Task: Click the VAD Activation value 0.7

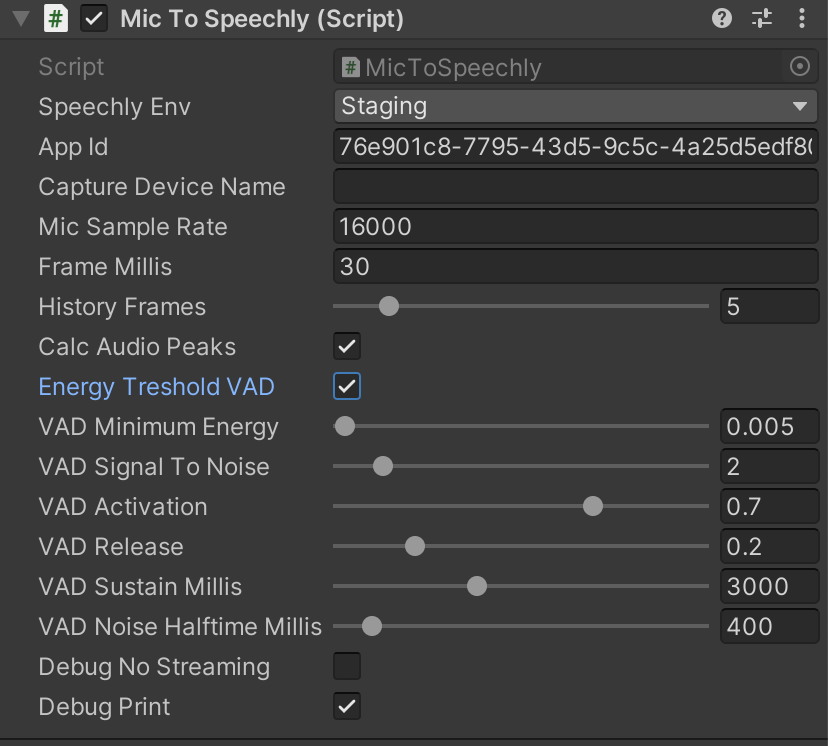Action: click(x=769, y=506)
